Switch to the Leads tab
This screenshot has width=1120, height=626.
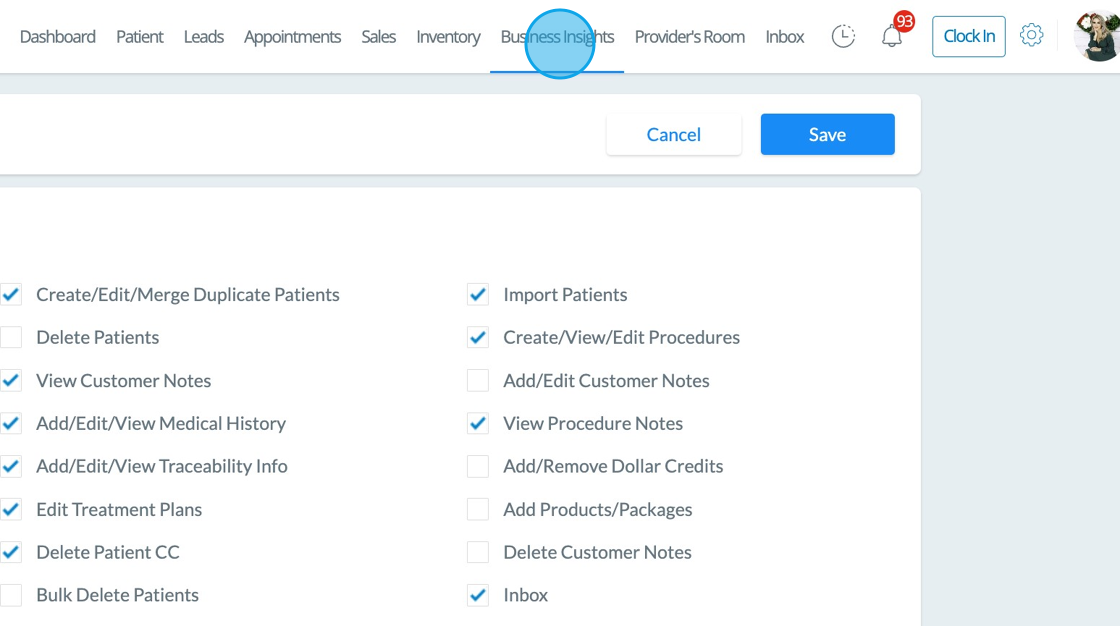tap(204, 37)
